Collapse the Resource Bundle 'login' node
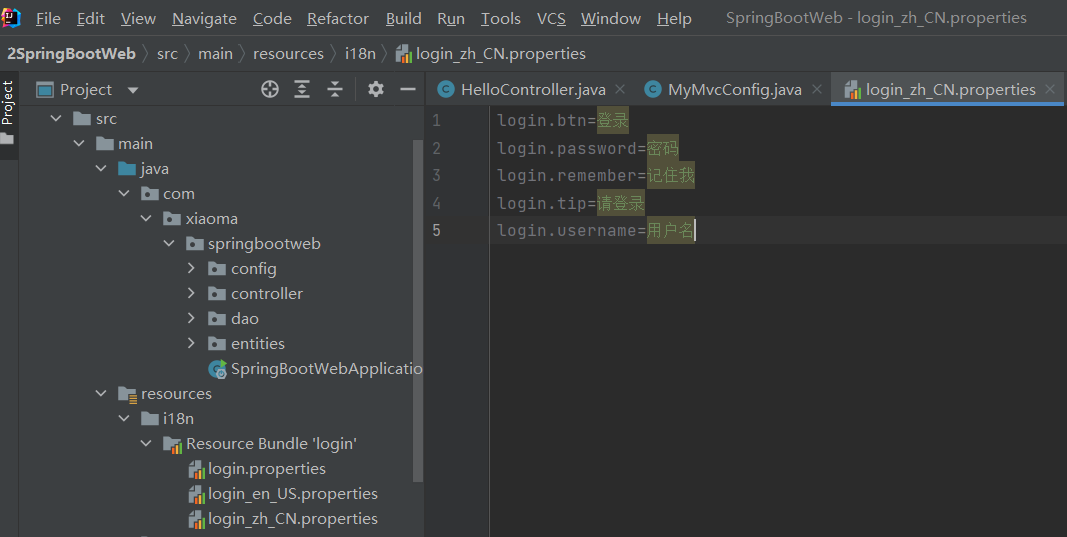The image size is (1067, 537). 146,444
